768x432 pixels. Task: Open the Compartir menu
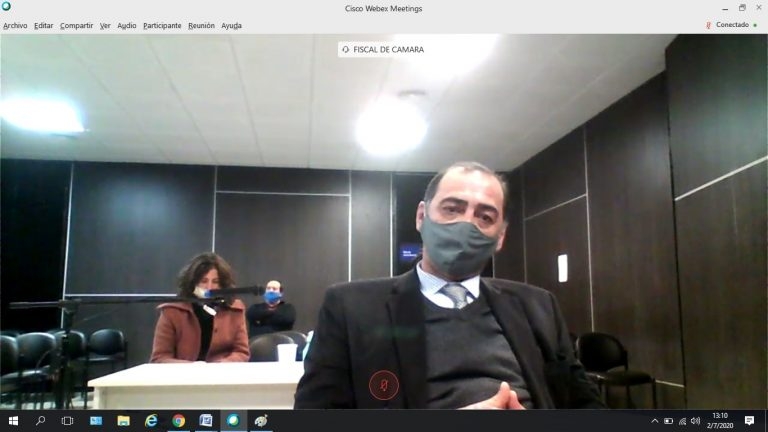76,25
